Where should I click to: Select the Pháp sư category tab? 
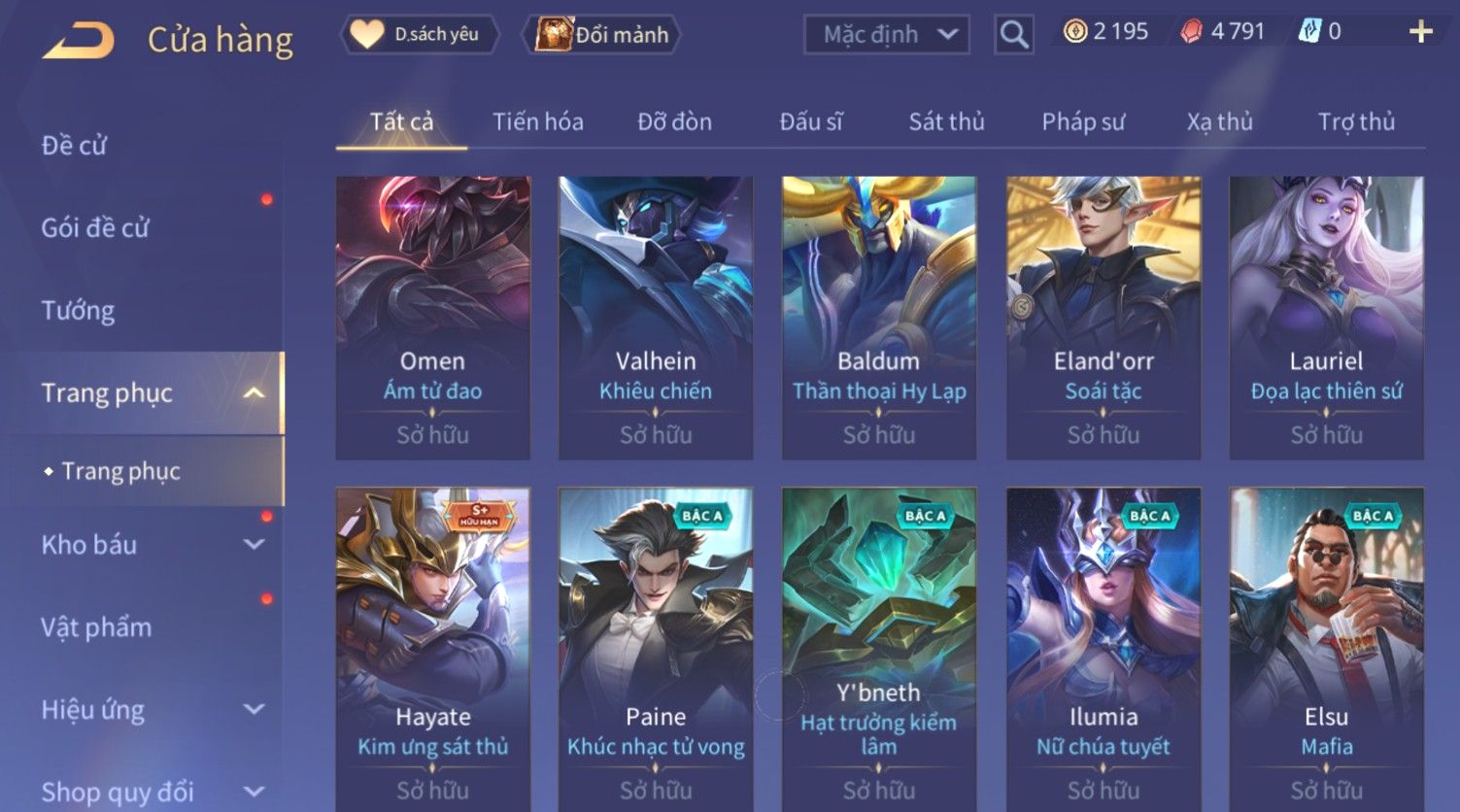(1083, 121)
